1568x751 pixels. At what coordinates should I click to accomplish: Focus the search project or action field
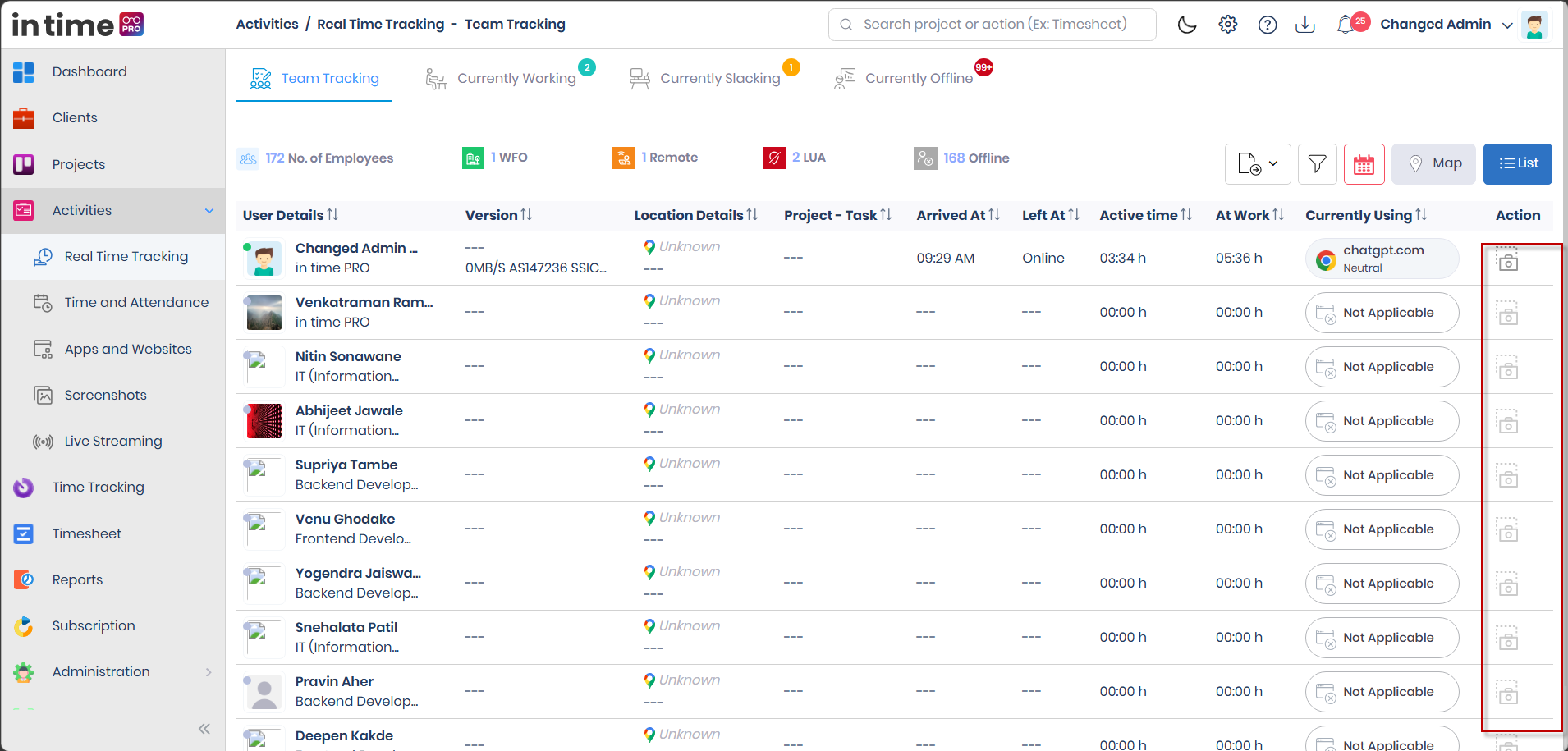993,25
